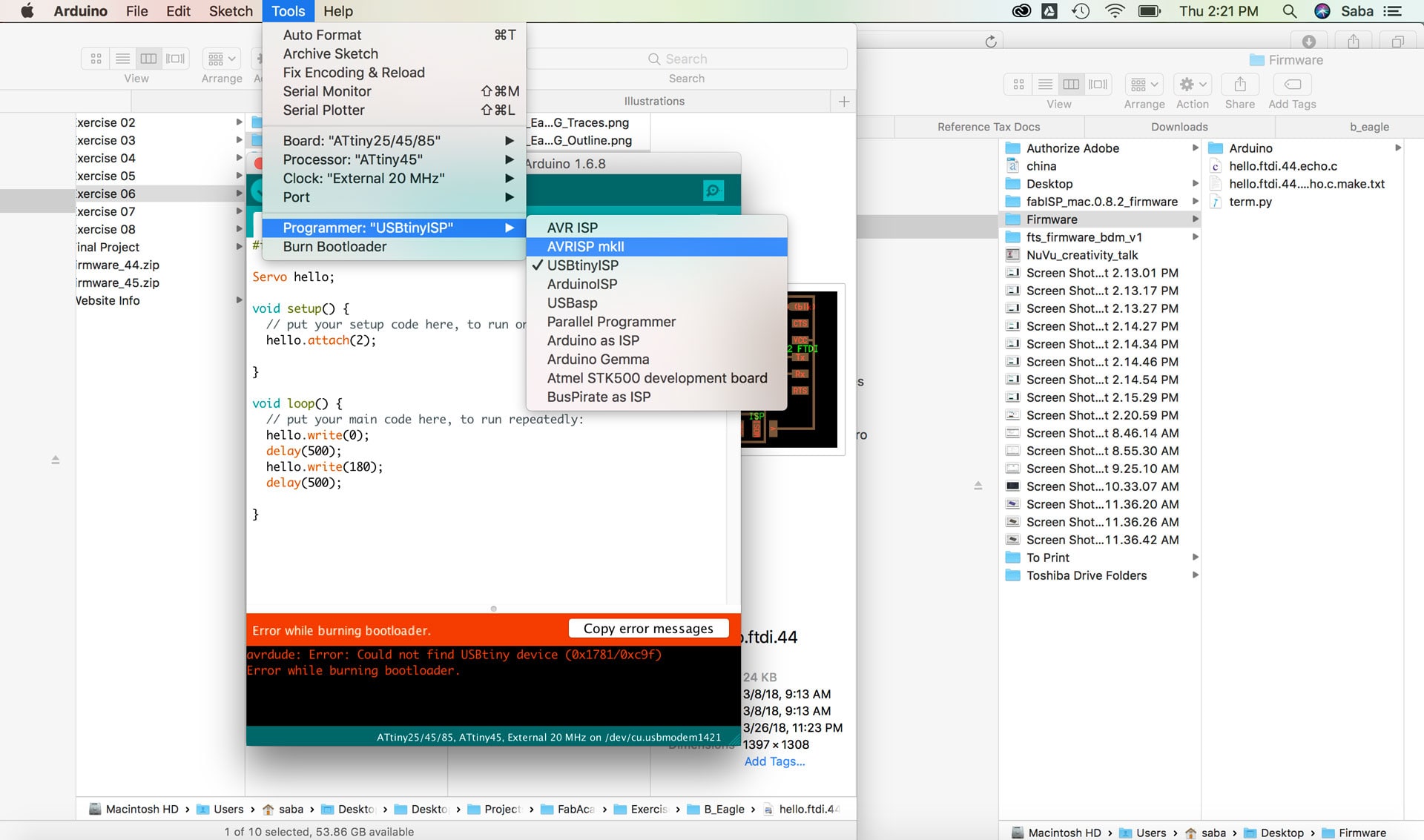The height and width of the screenshot is (840, 1424).
Task: Expand the Port submenu
Action: coord(394,197)
